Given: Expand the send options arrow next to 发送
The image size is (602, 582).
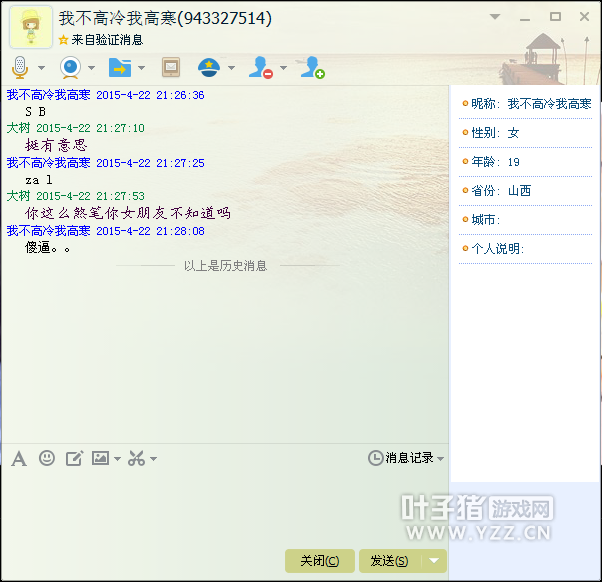Looking at the screenshot, I should tap(434, 561).
